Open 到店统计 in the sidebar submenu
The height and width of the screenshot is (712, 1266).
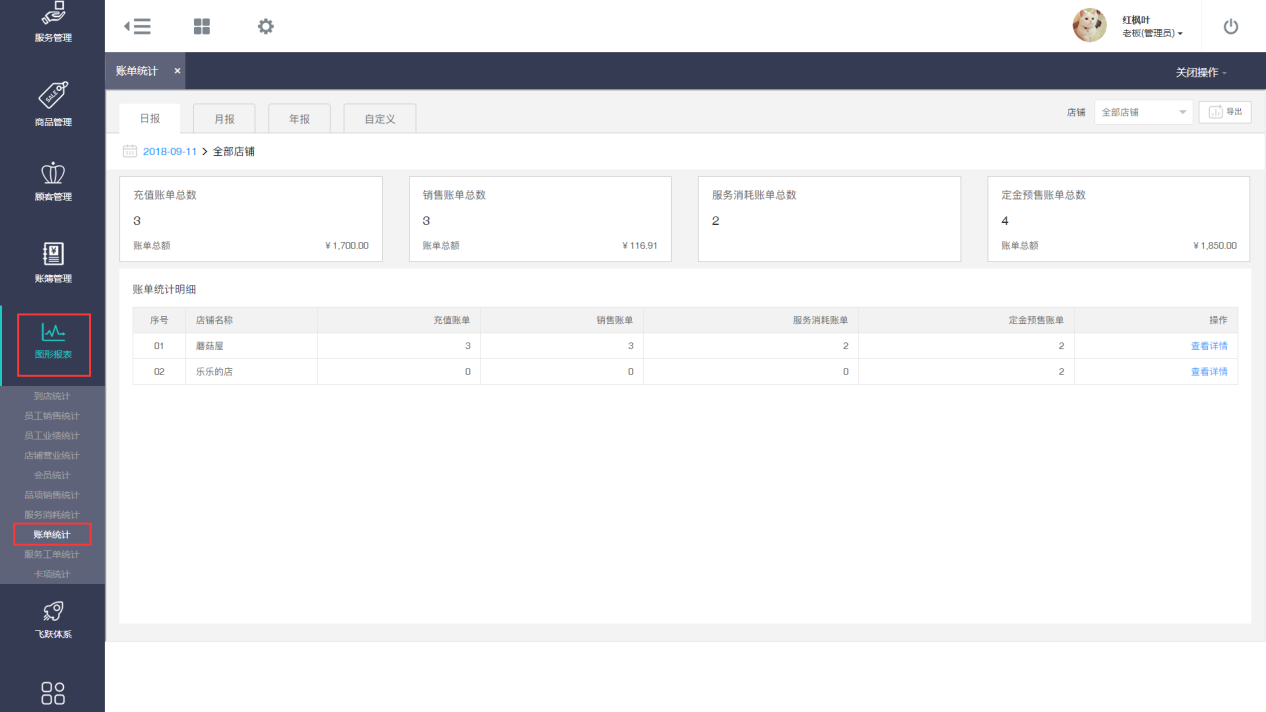point(52,396)
